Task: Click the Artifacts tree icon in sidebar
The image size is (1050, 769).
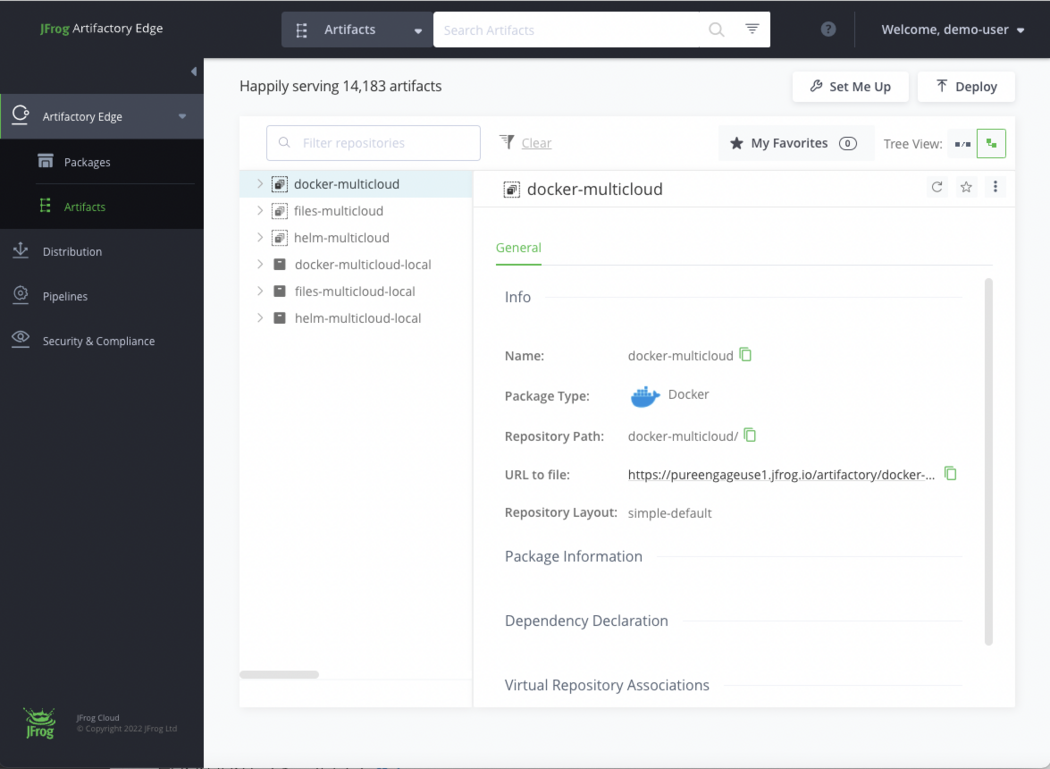Action: [x=45, y=206]
